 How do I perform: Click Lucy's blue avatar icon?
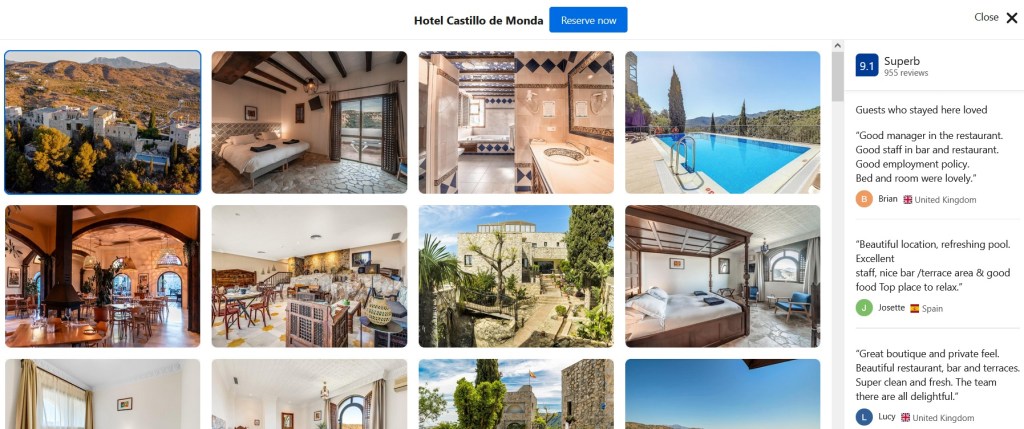[x=864, y=417]
